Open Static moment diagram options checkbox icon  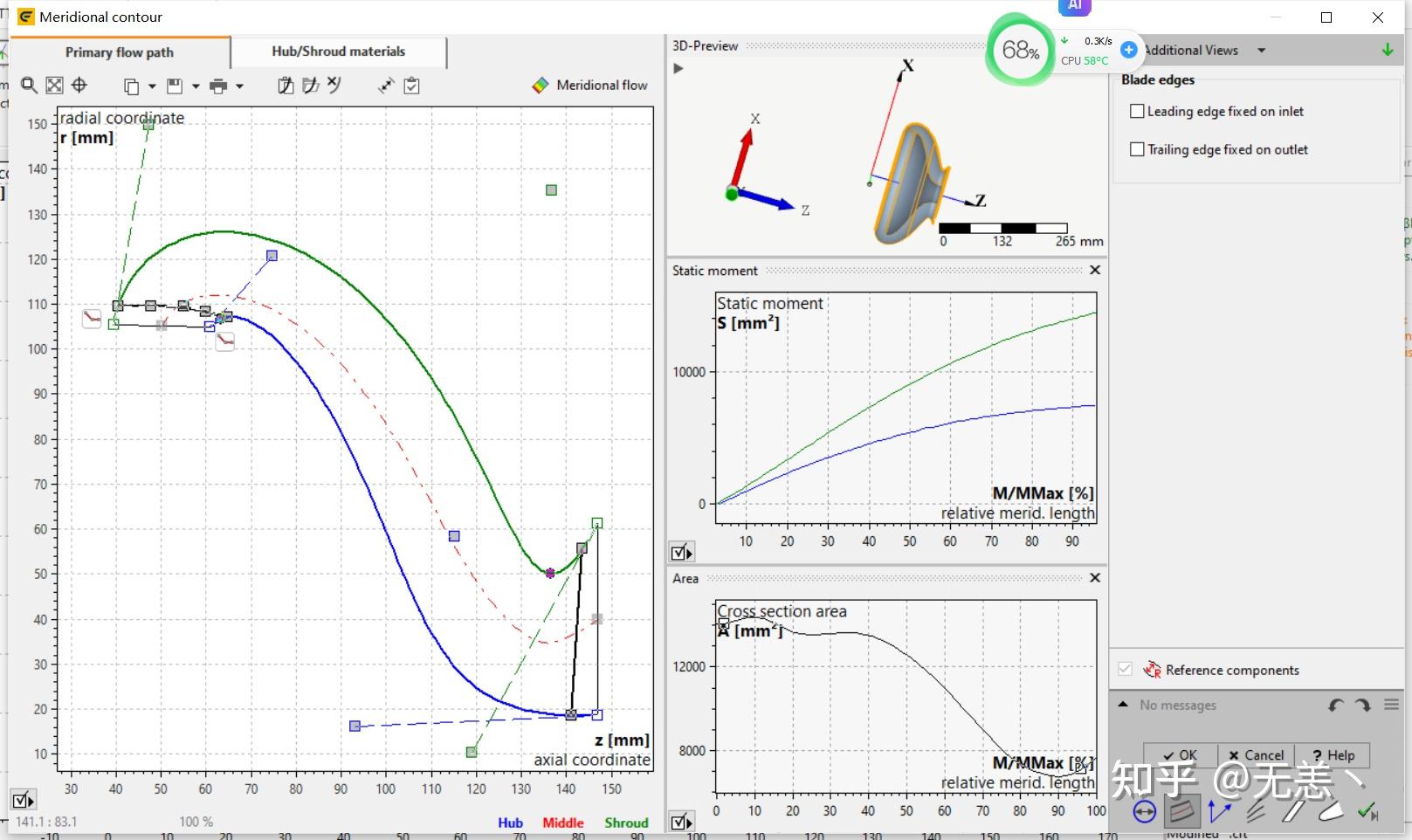(x=681, y=552)
